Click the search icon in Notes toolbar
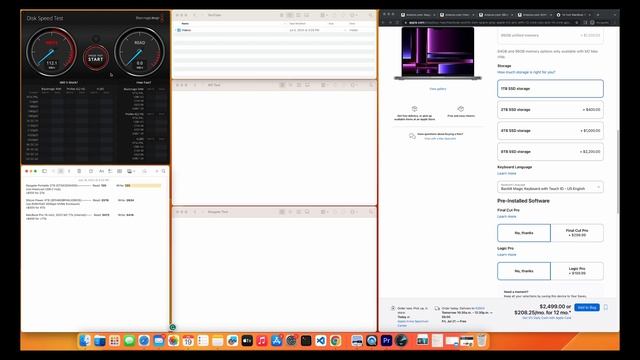Image resolution: width=640 pixels, height=360 pixels. click(x=164, y=171)
